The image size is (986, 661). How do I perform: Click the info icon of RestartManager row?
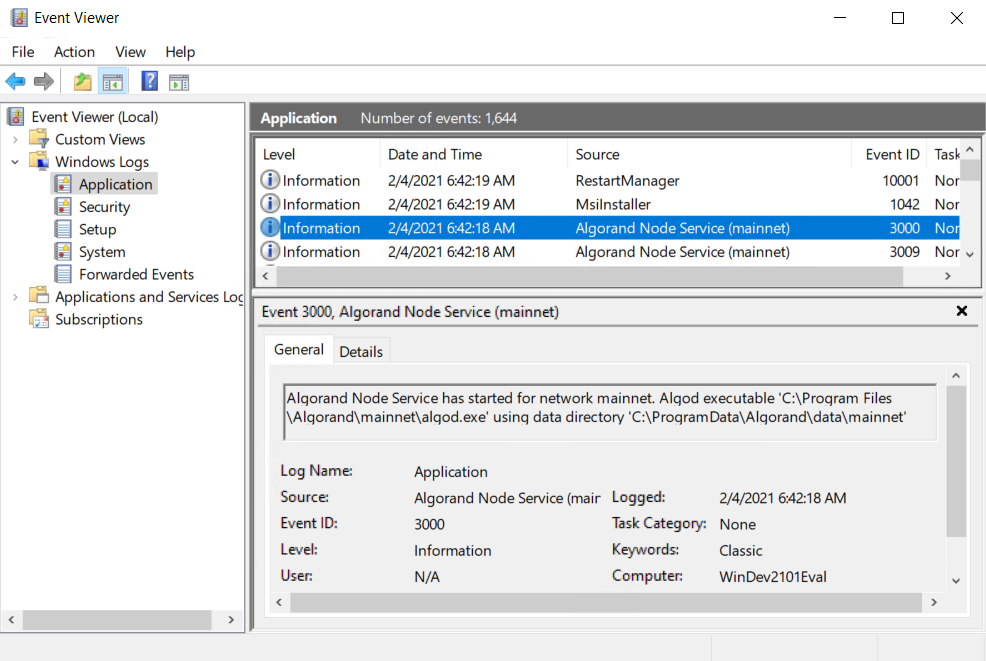(270, 180)
